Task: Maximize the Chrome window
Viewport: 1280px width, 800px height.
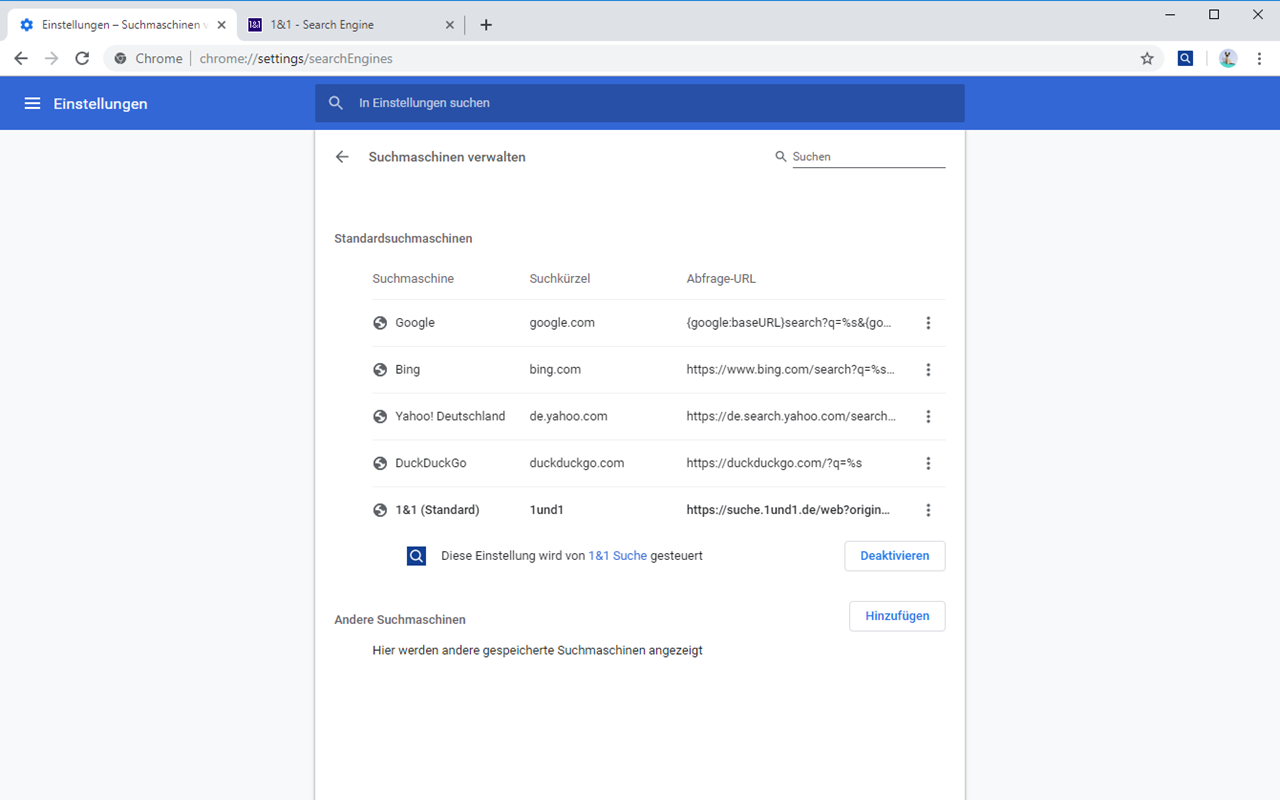Action: pyautogui.click(x=1214, y=14)
